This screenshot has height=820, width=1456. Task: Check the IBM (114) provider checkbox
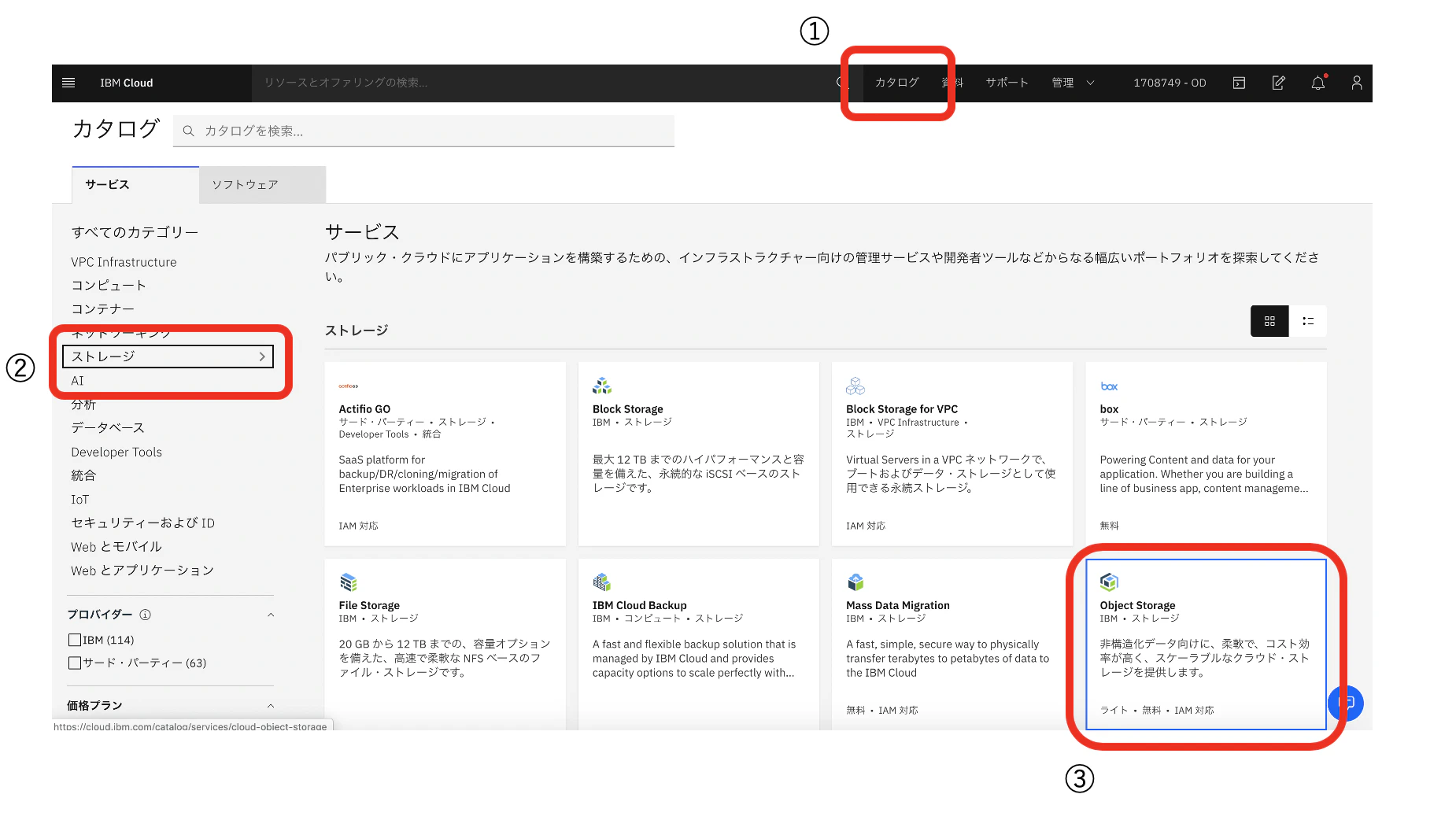click(x=75, y=640)
